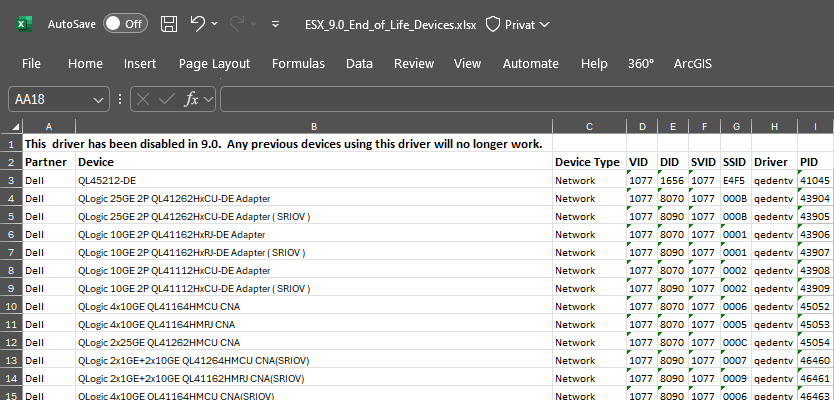Toggle the AutoSave switch
This screenshot has width=834, height=400.
(x=125, y=24)
